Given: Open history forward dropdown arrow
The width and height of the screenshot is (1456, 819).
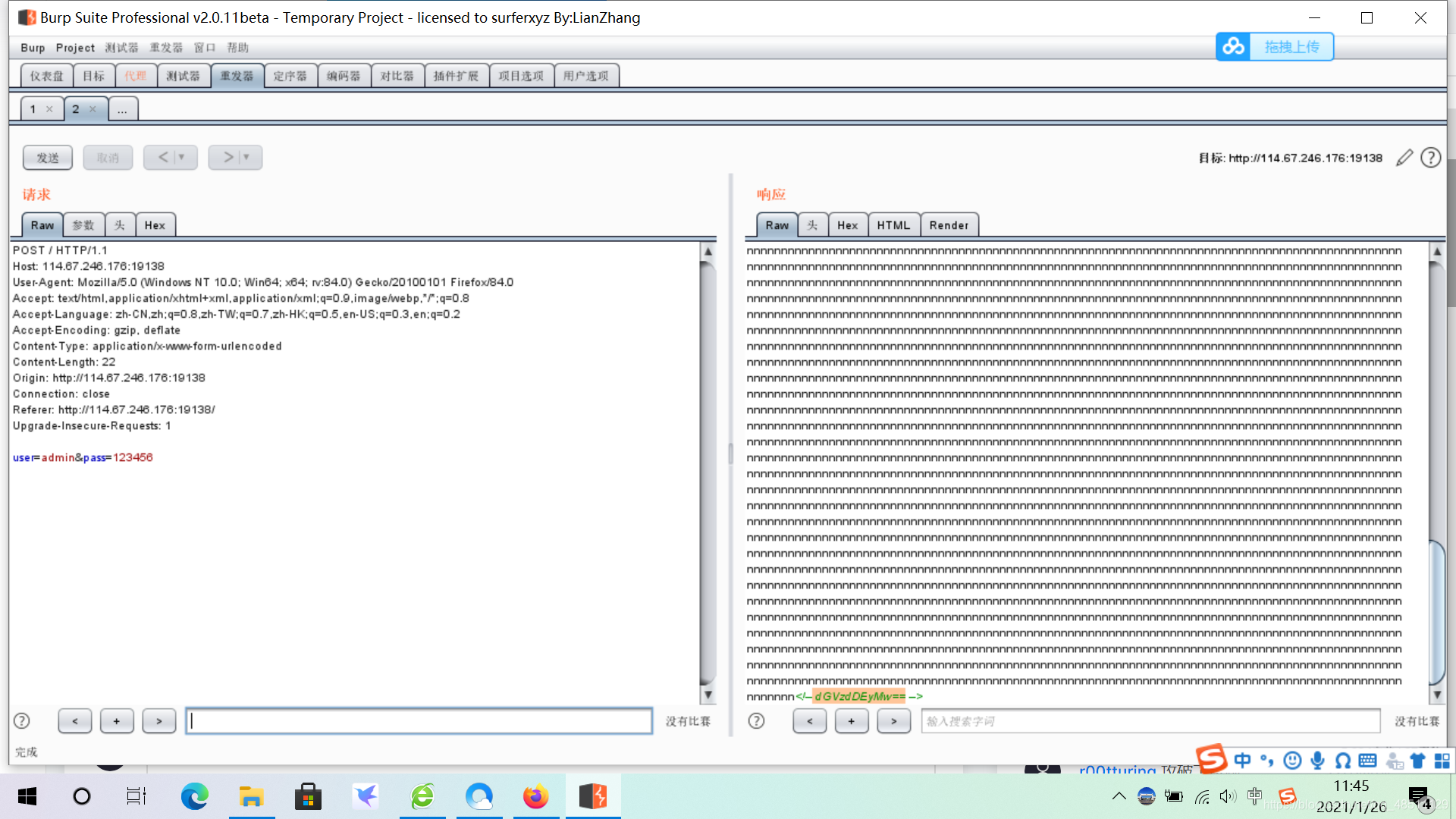Looking at the screenshot, I should 246,157.
